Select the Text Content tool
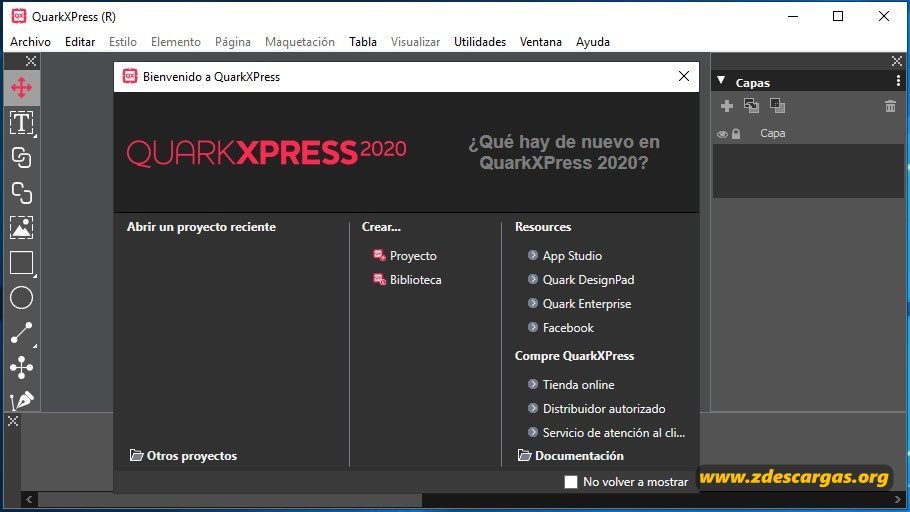Viewport: 910px width, 512px height. 21,123
